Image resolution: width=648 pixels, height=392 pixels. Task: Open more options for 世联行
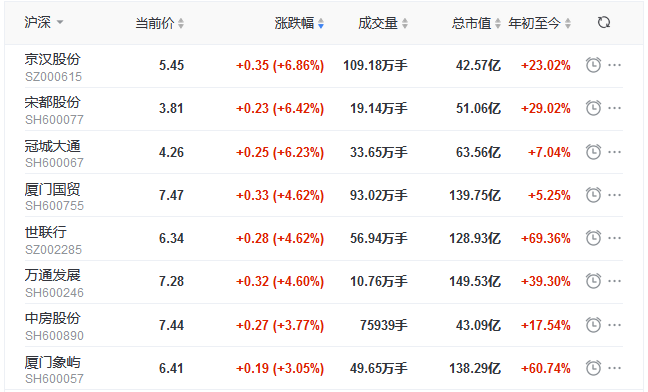tap(615, 238)
